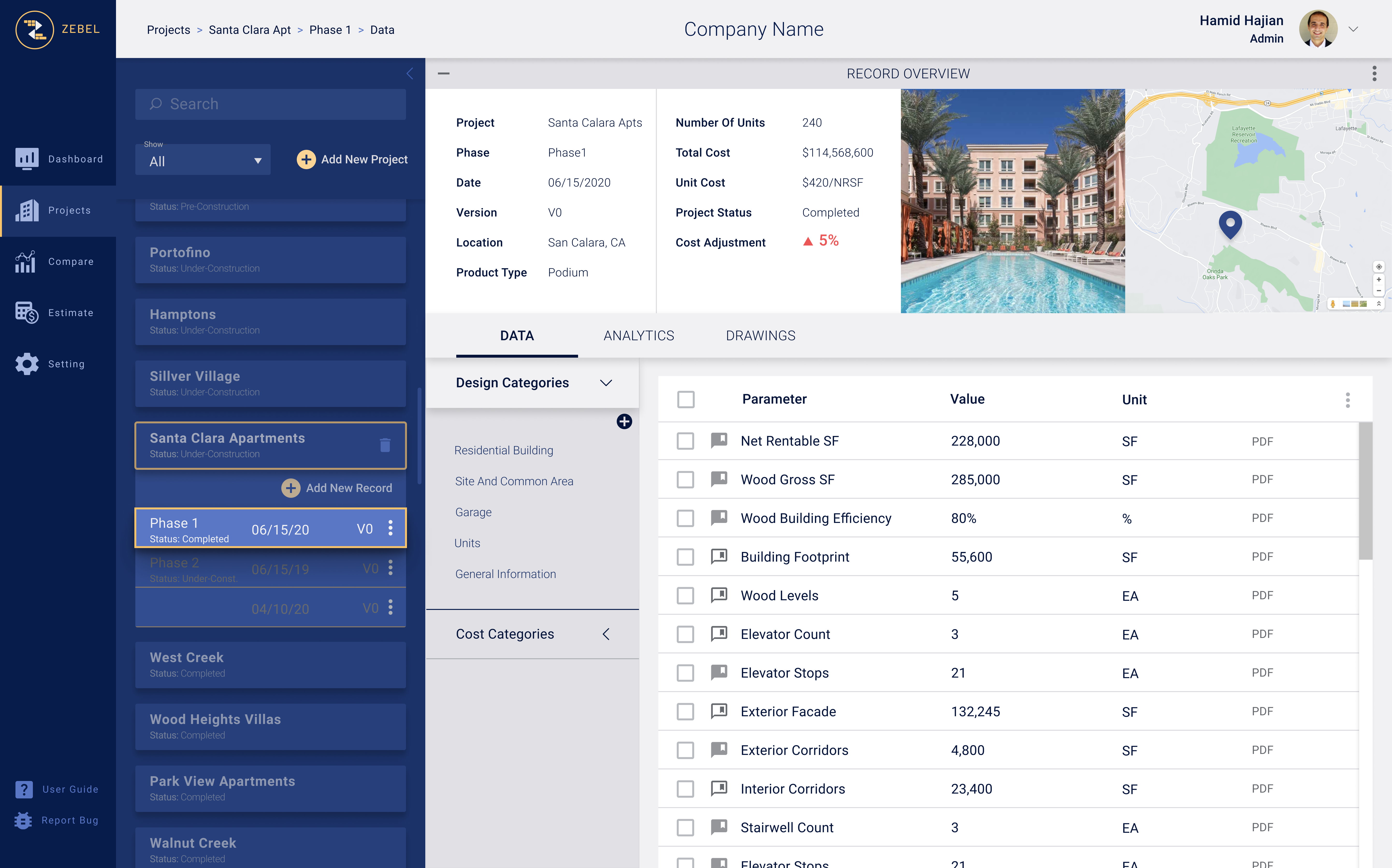Open Phase 2 record three-dot menu
This screenshot has height=868, width=1392.
pyautogui.click(x=390, y=568)
